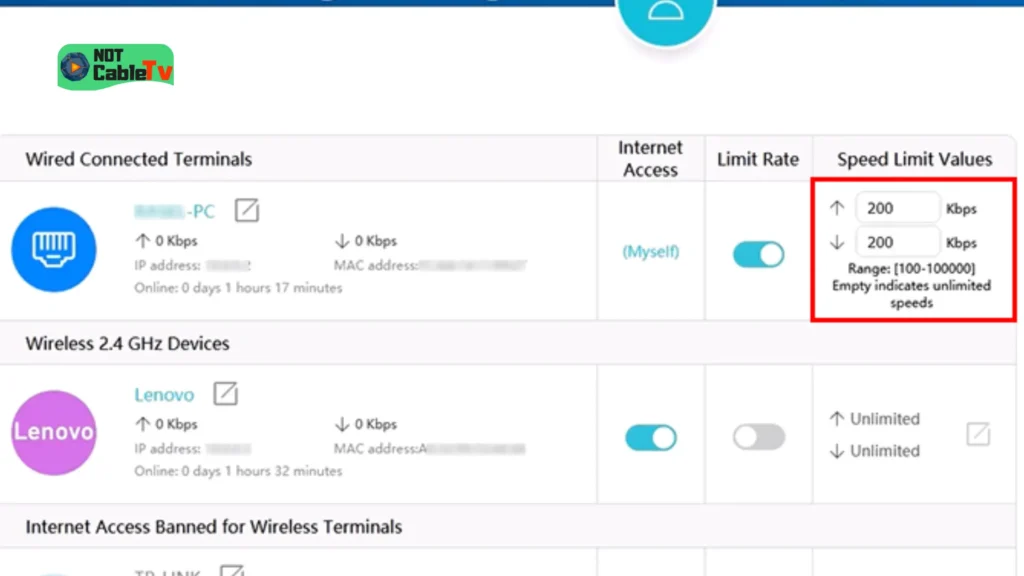Click the download speed limit field
This screenshot has height=576, width=1024.
pos(897,242)
